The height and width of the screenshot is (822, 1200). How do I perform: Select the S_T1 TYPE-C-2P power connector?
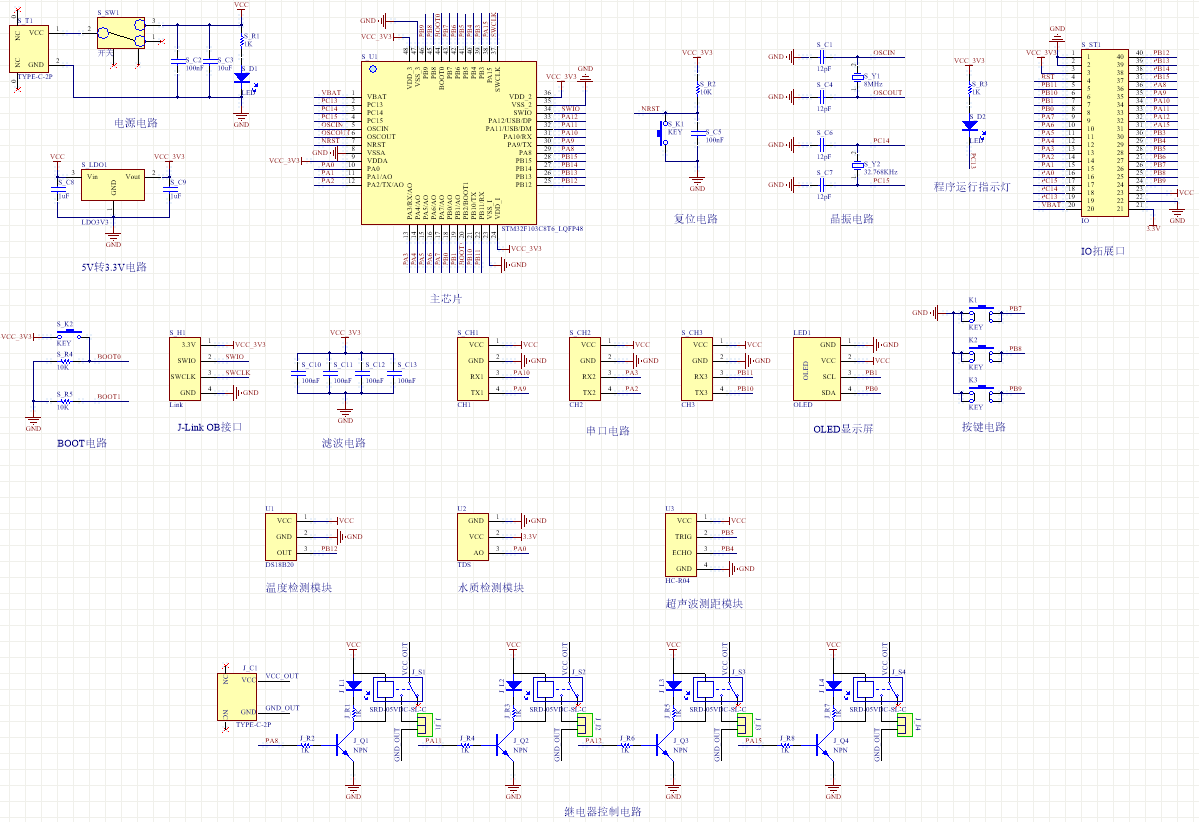[x=30, y=47]
